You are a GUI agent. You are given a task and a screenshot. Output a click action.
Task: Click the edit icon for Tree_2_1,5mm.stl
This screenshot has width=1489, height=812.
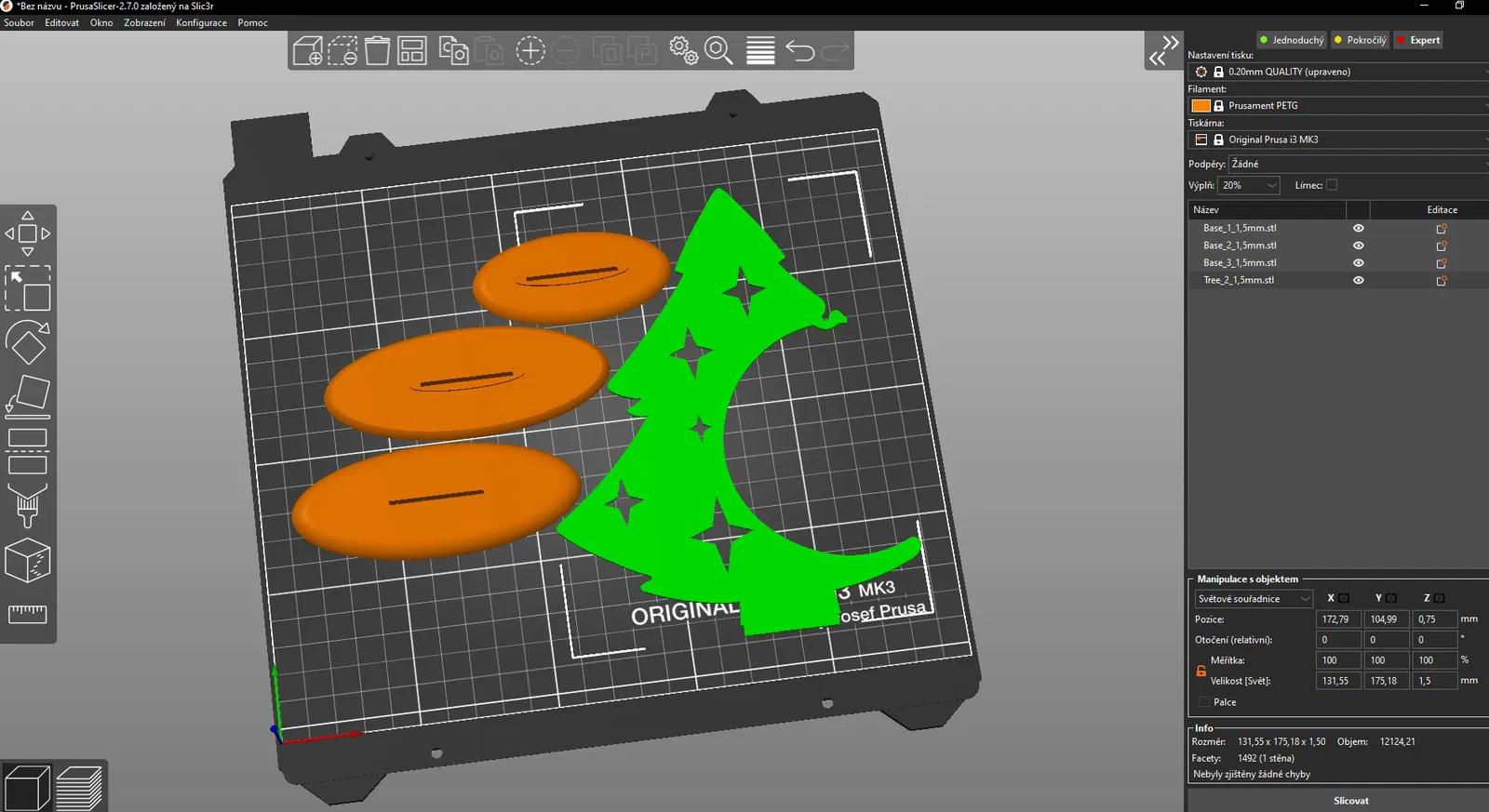(x=1442, y=280)
